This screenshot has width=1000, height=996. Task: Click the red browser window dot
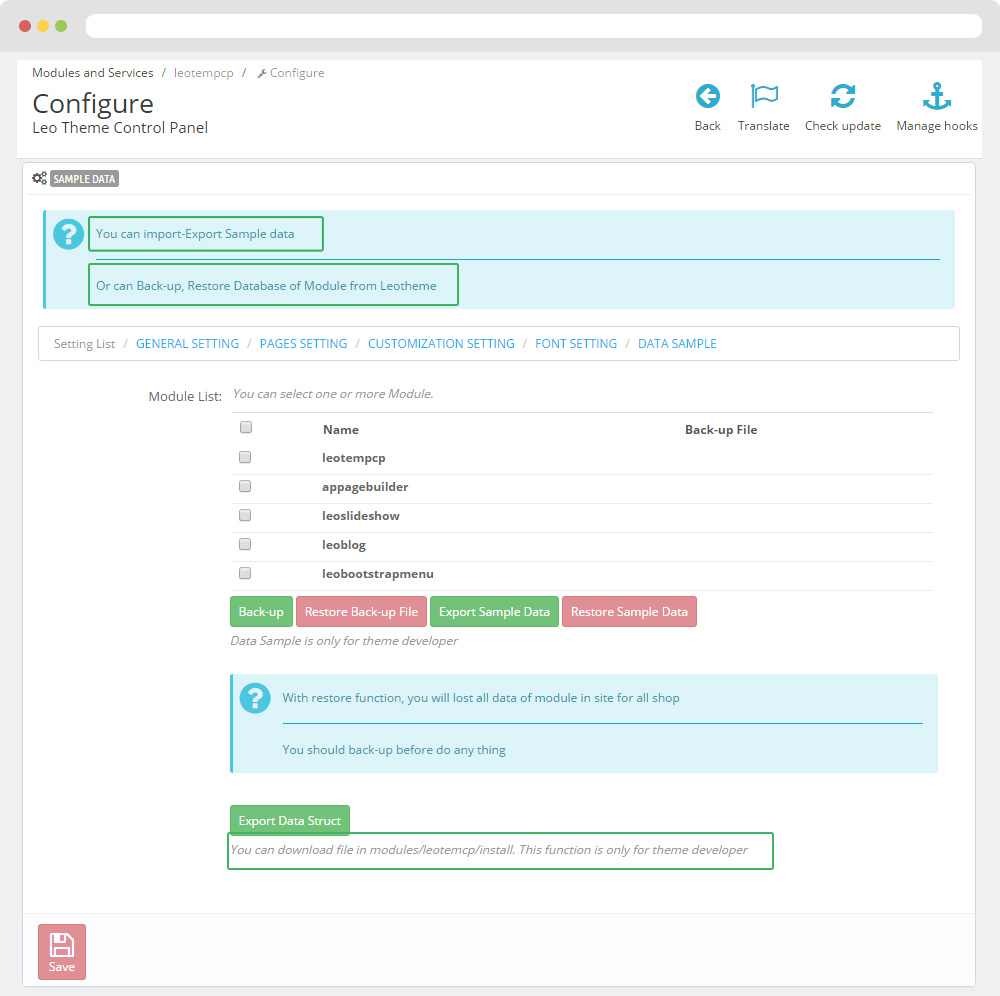tap(25, 26)
